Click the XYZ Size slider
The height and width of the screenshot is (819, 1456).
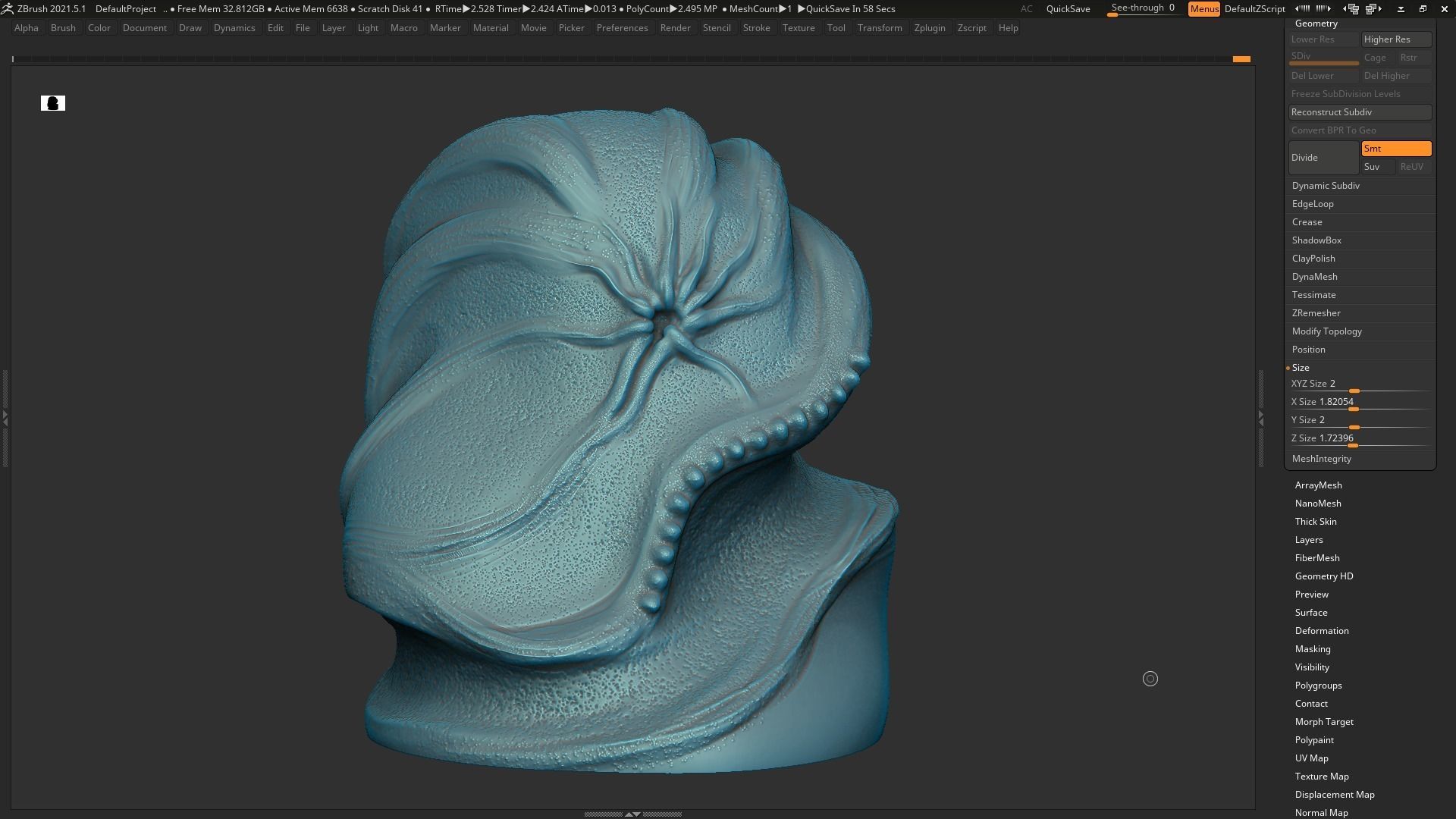tap(1360, 384)
